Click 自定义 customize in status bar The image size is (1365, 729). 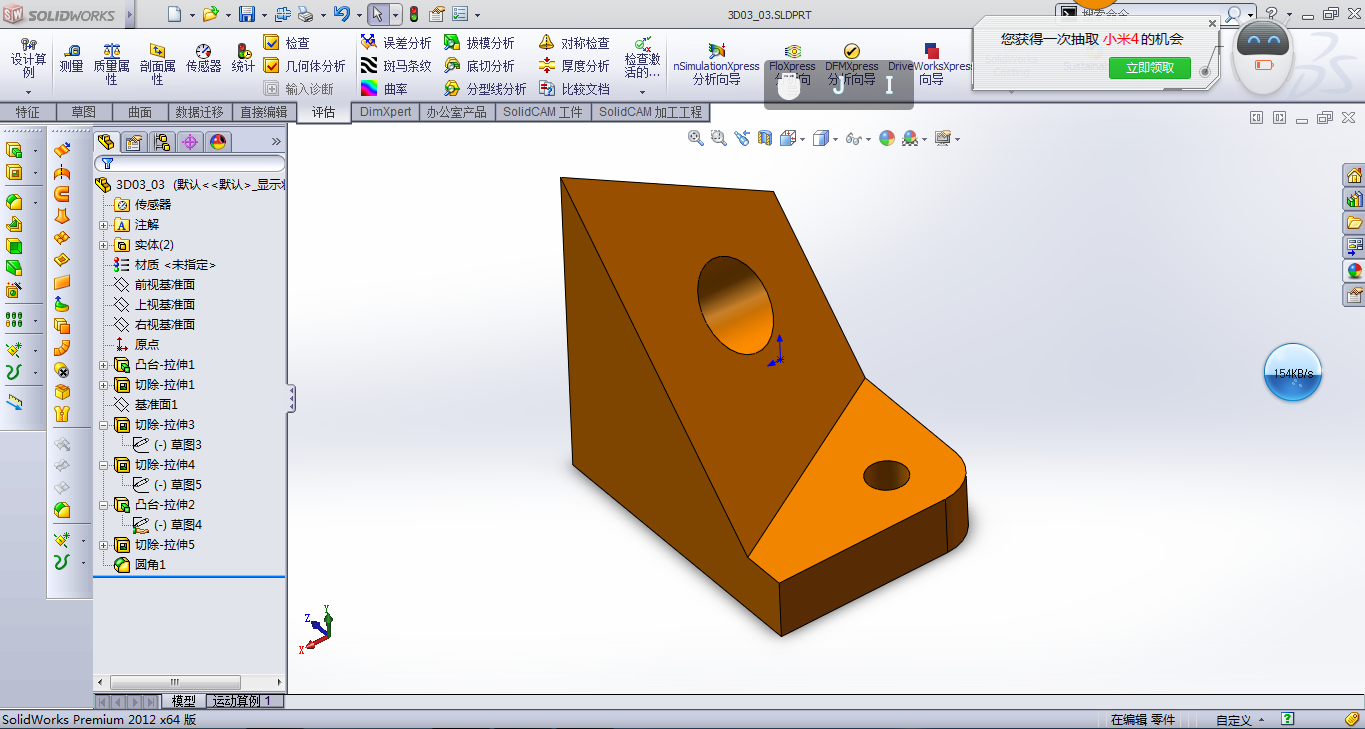point(1234,719)
